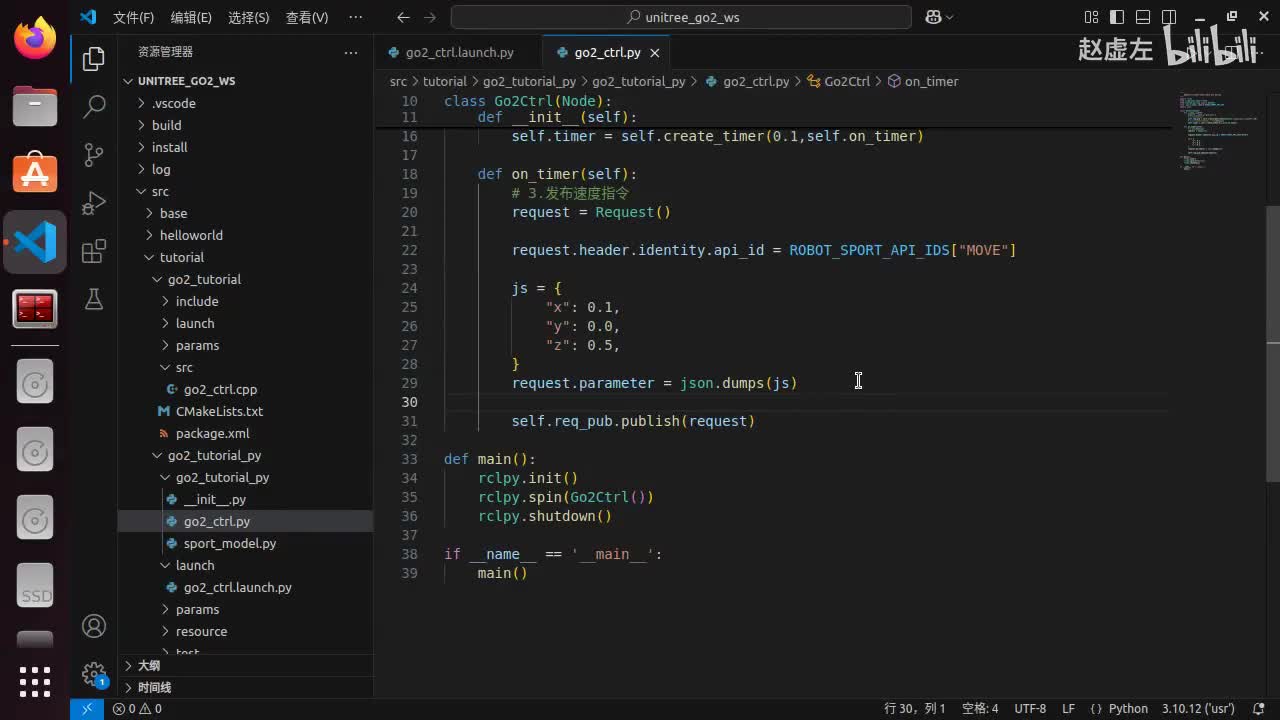Image resolution: width=1280 pixels, height=720 pixels.
Task: Open the 文件(F) menu
Action: 134,17
